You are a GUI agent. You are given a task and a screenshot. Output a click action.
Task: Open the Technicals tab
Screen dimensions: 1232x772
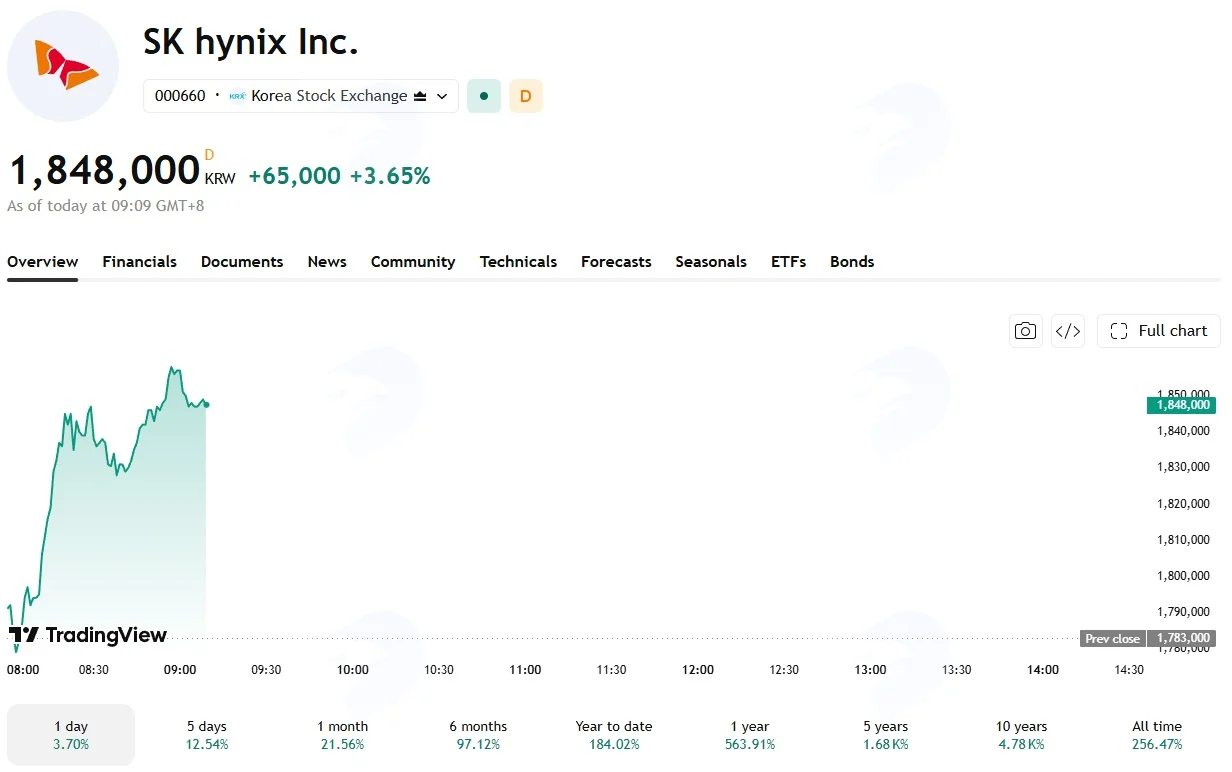click(518, 262)
